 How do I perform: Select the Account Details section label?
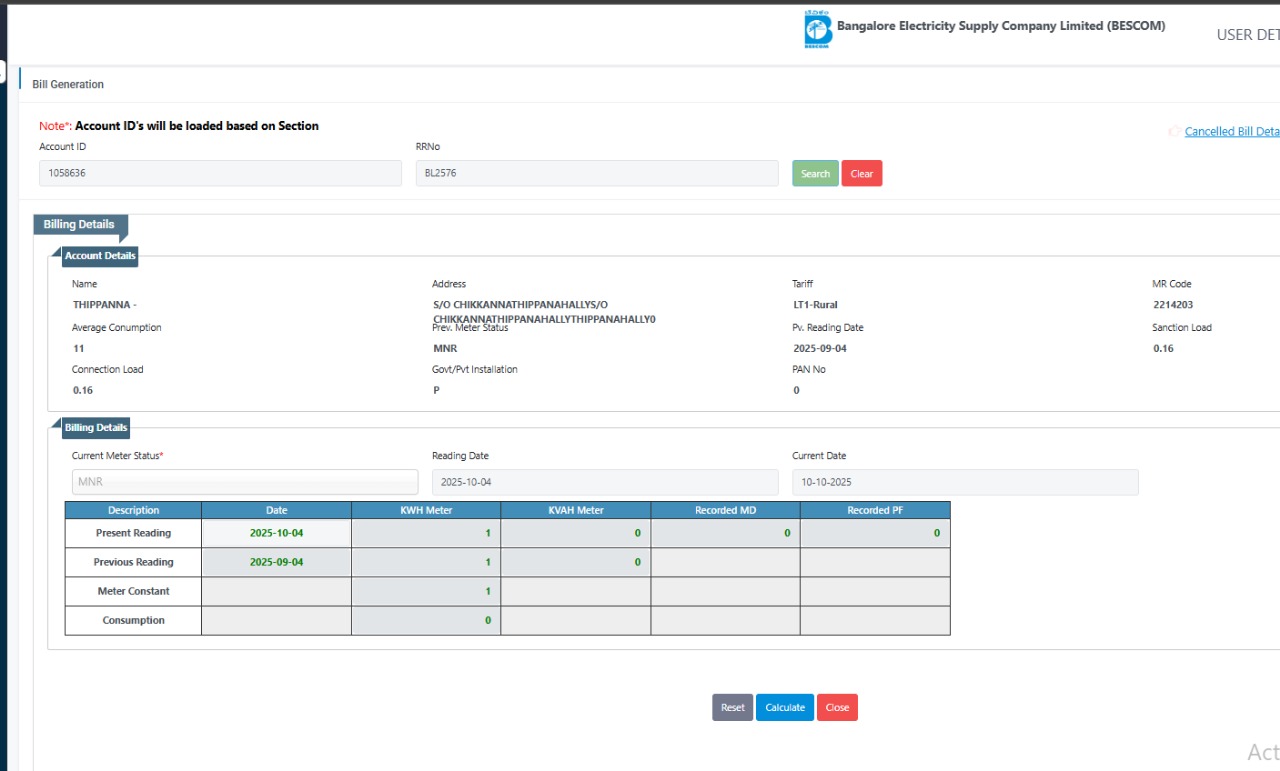(x=100, y=256)
